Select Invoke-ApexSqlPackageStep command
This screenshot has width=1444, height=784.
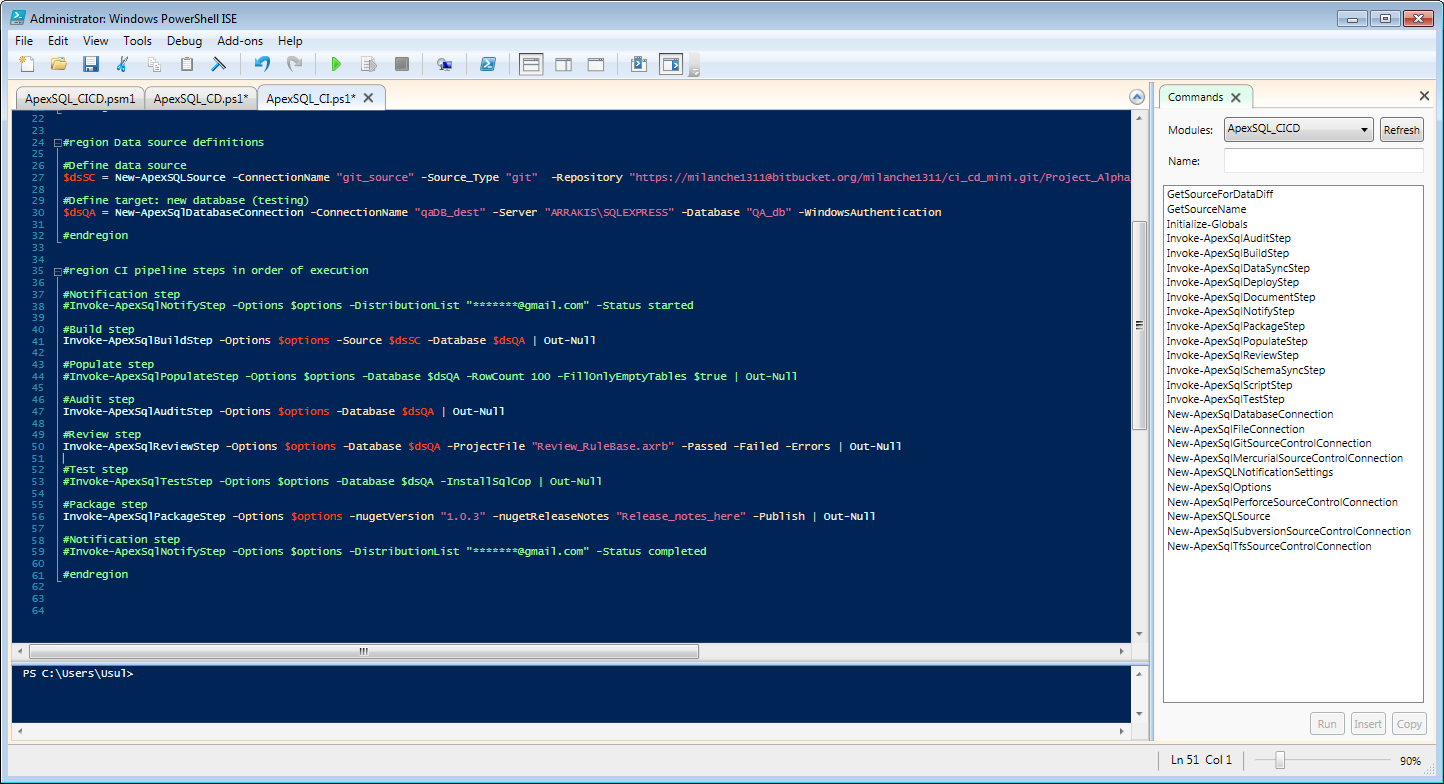pos(1235,326)
